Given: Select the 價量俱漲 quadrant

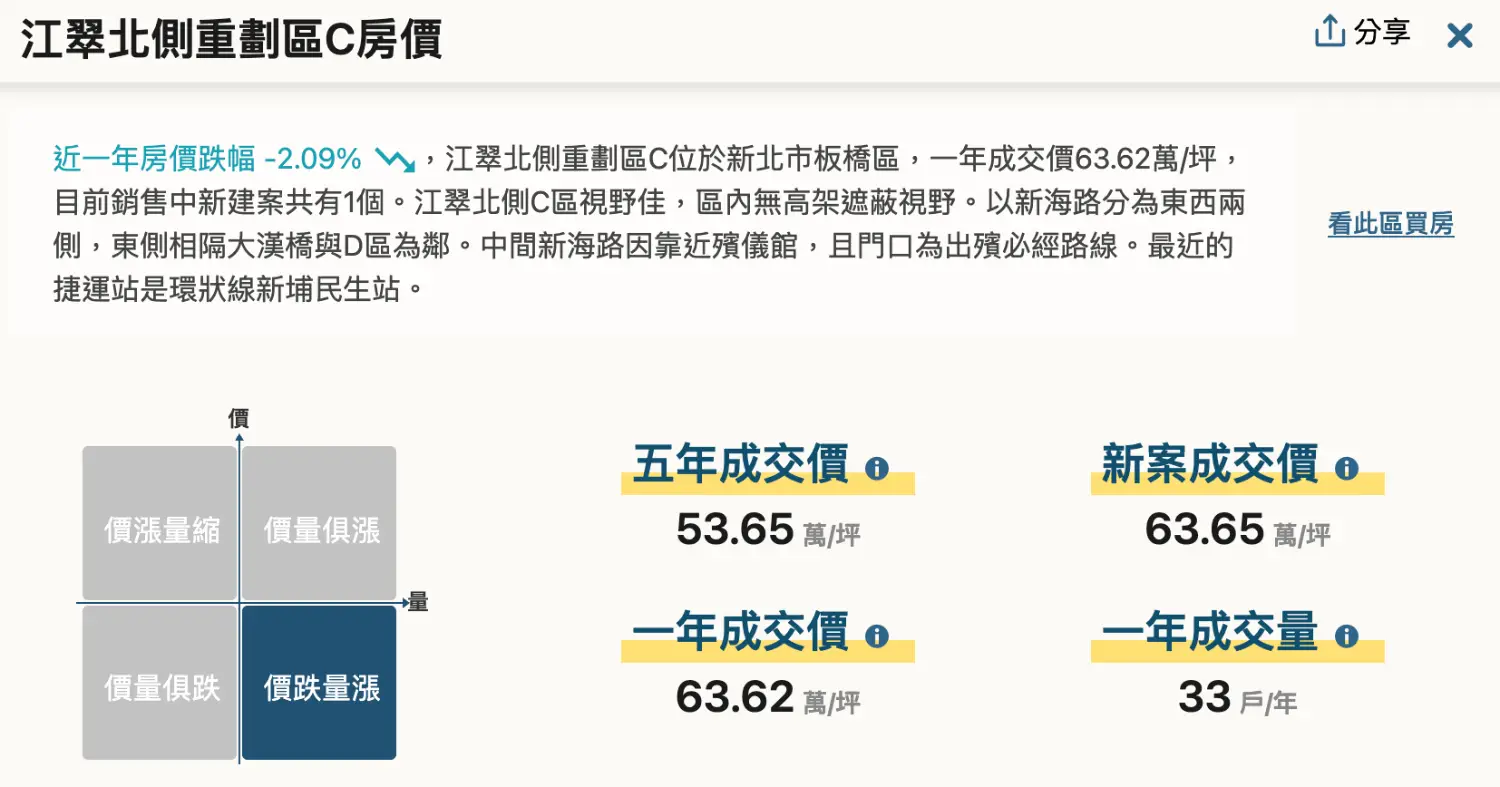Looking at the screenshot, I should coord(319,523).
